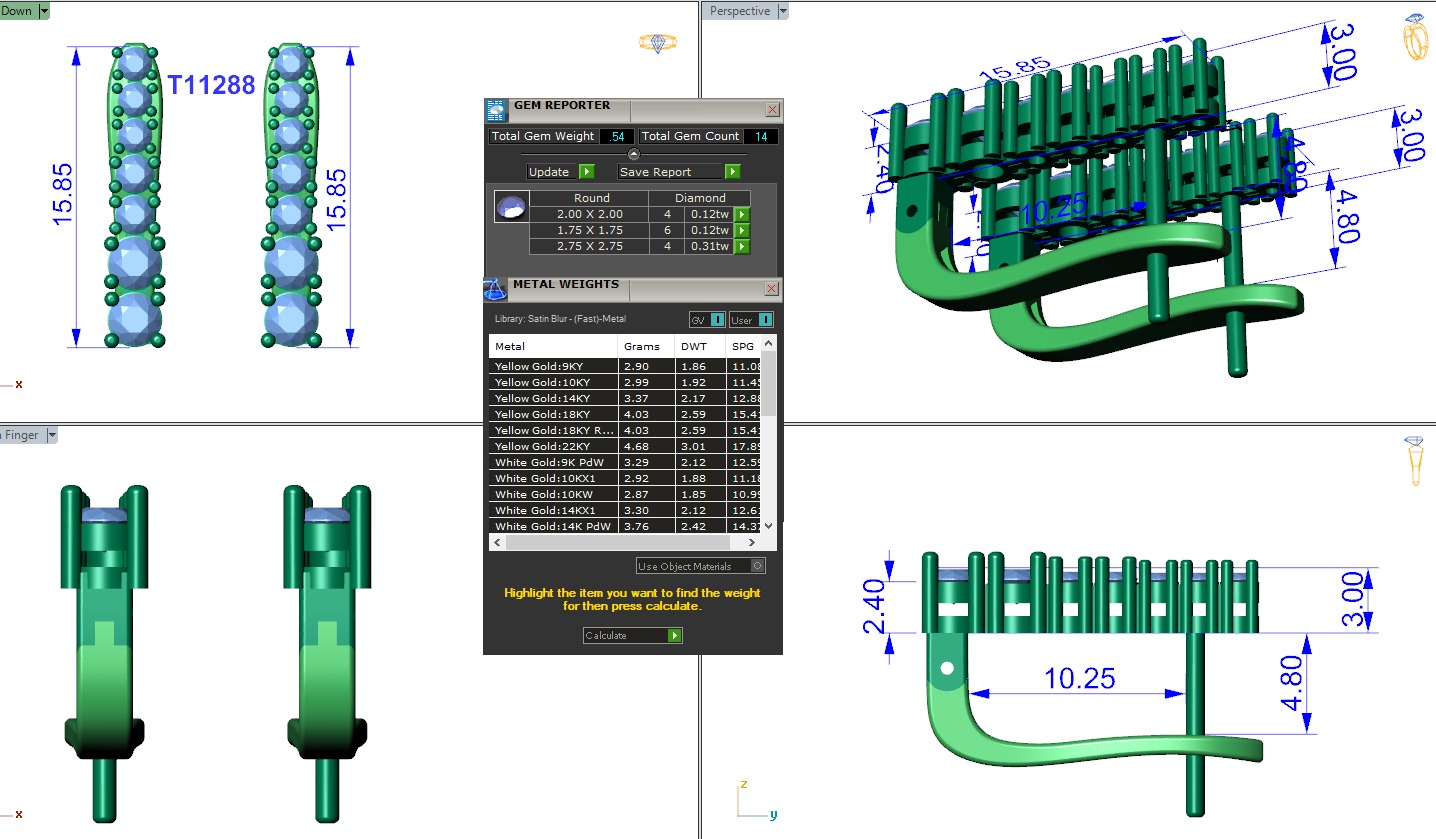
Task: Open the Looking Down viewport dropdown arrow
Action: [x=44, y=11]
